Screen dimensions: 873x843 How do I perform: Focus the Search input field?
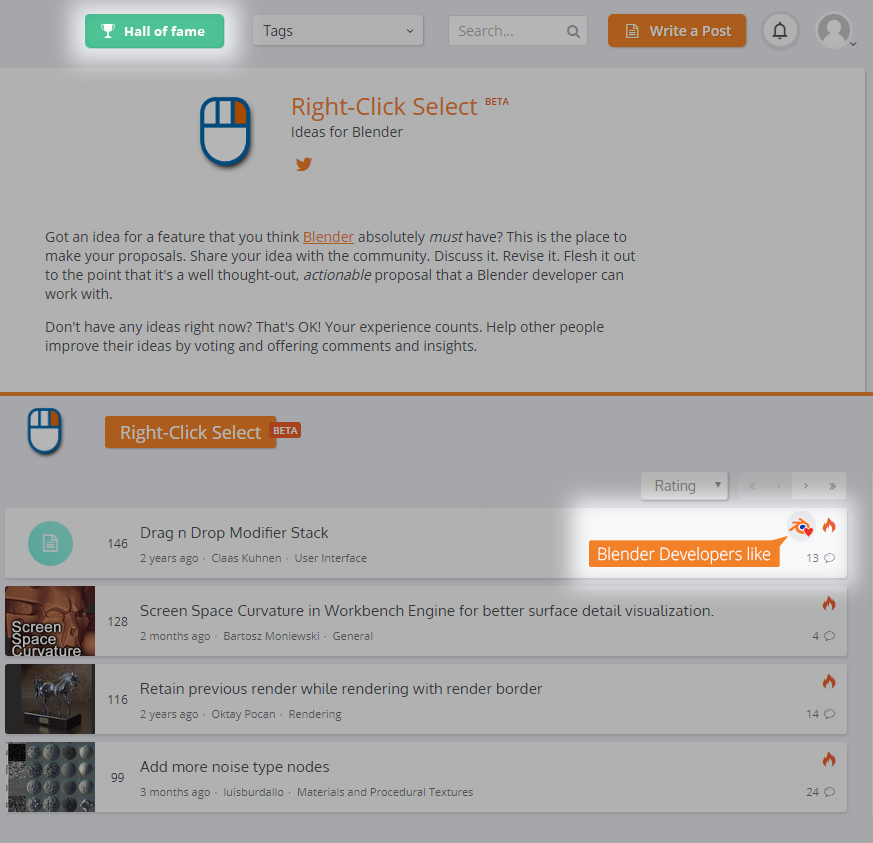click(x=518, y=31)
